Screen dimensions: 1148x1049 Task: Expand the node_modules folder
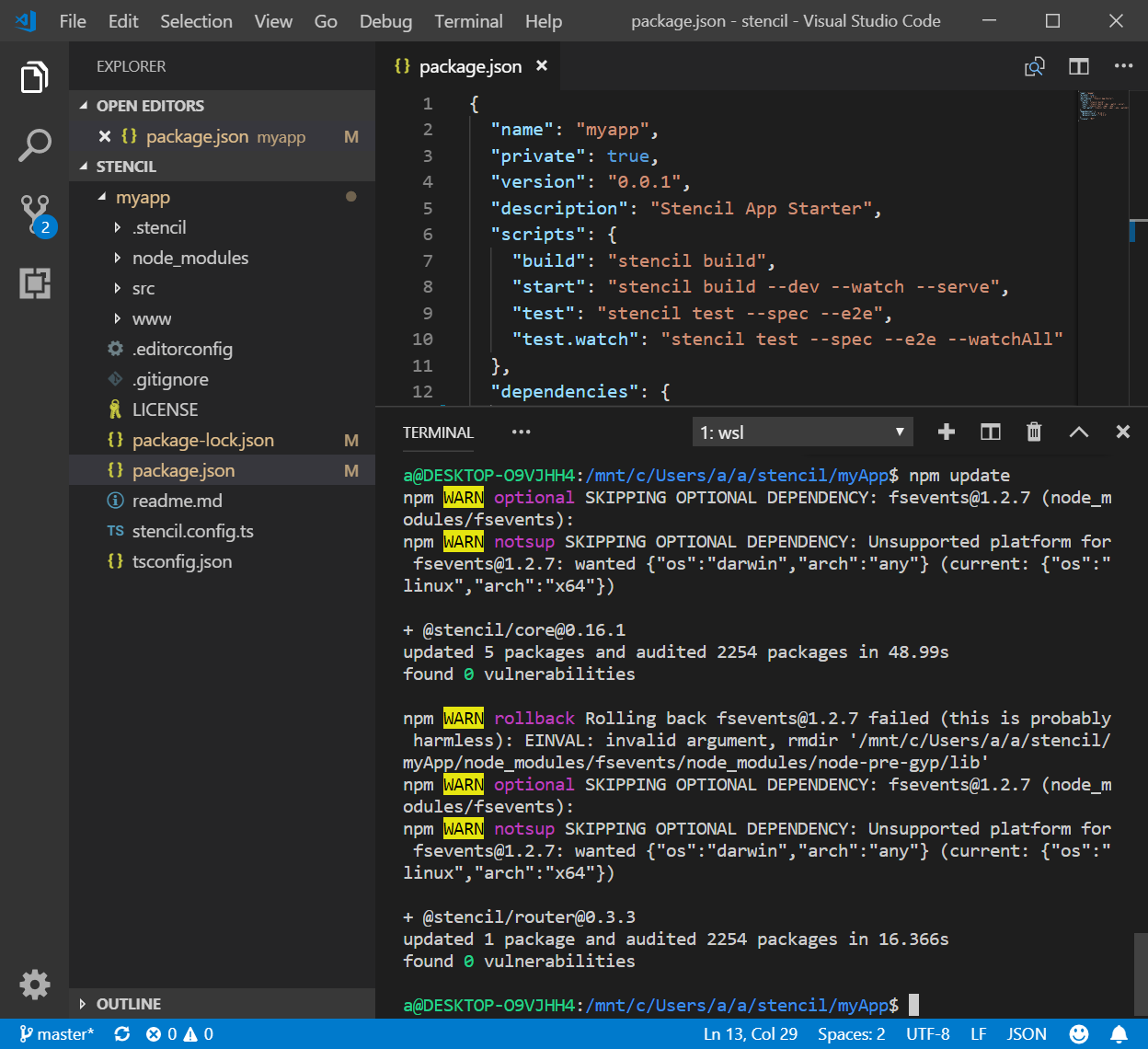(x=222, y=258)
